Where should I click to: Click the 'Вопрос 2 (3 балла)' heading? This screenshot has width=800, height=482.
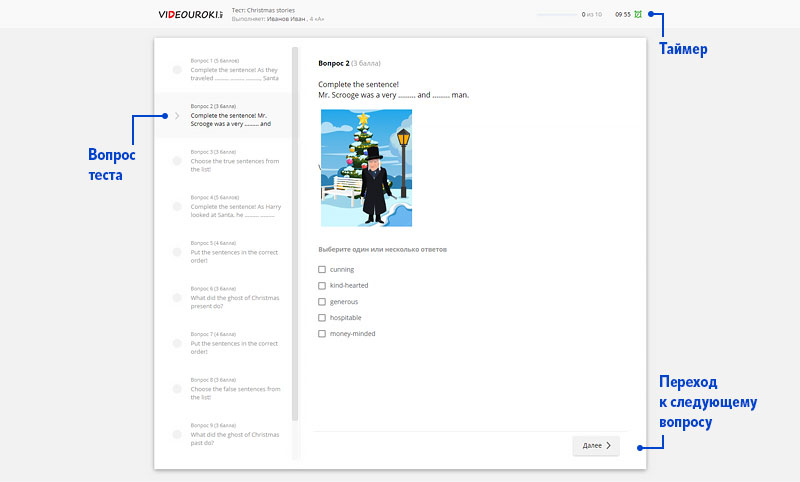349,63
